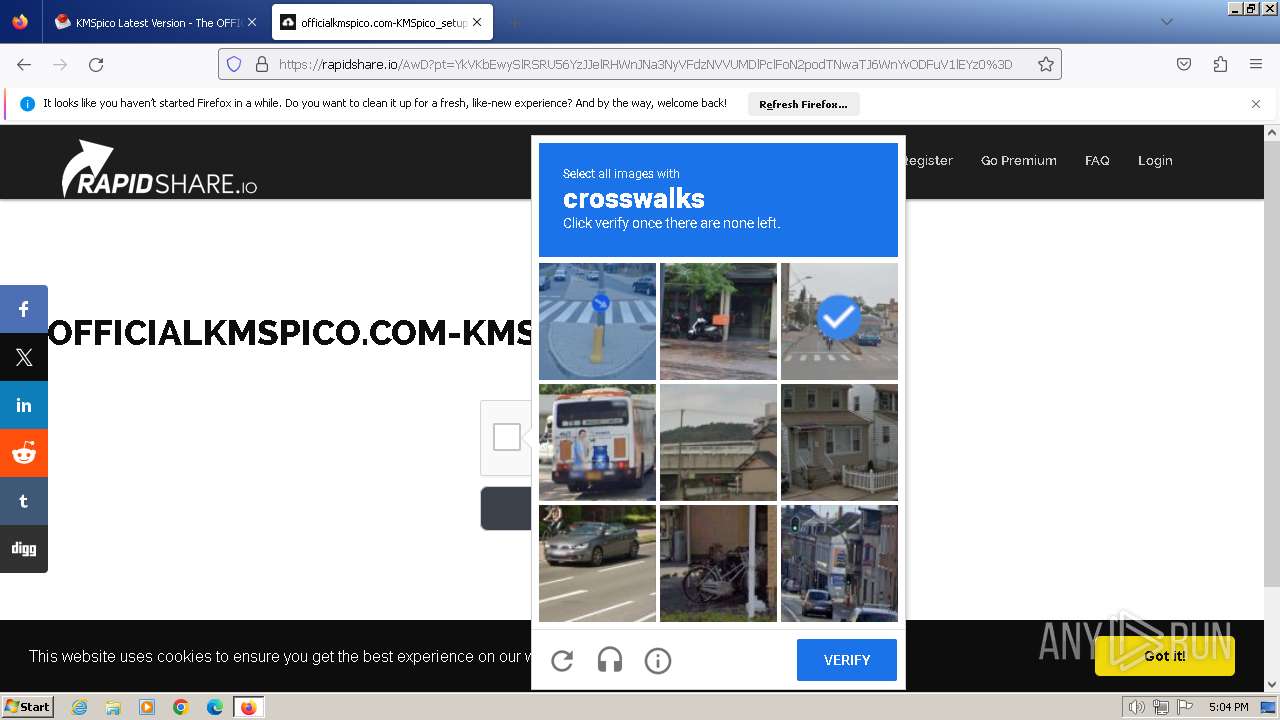Open the Go Premium page
The height and width of the screenshot is (720, 1280).
pyautogui.click(x=1018, y=160)
